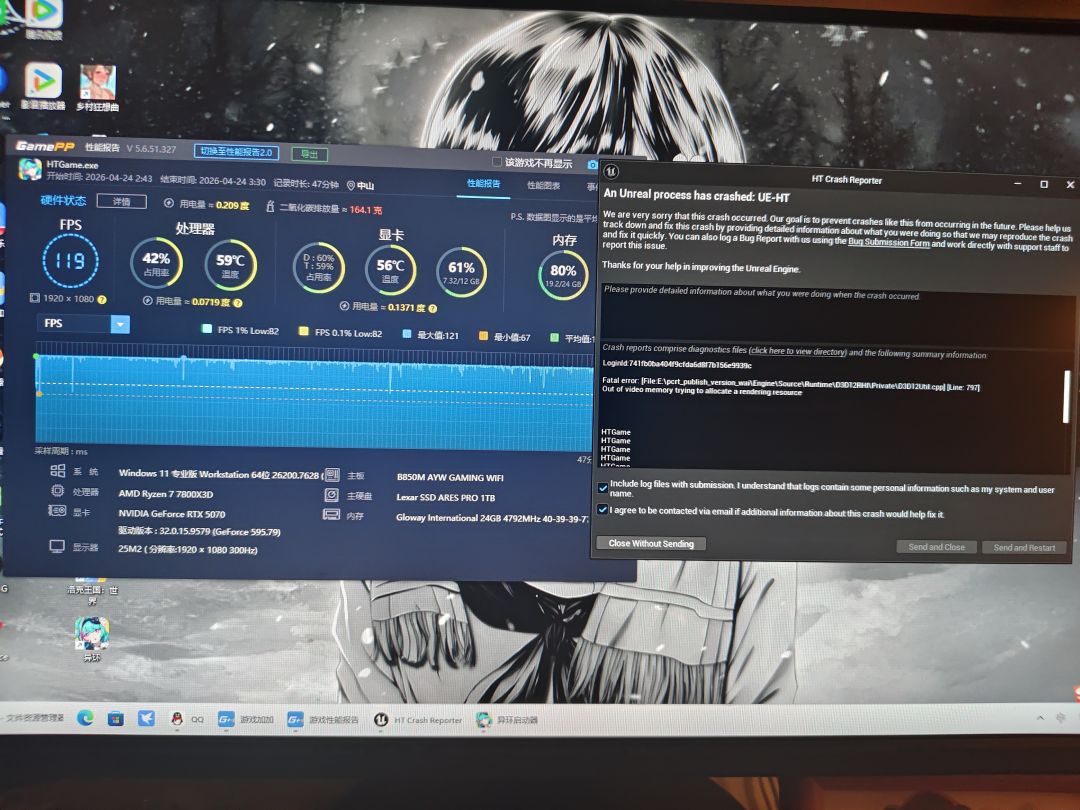1080x810 pixels.
Task: Select the 性能报告 tab
Action: pos(484,183)
